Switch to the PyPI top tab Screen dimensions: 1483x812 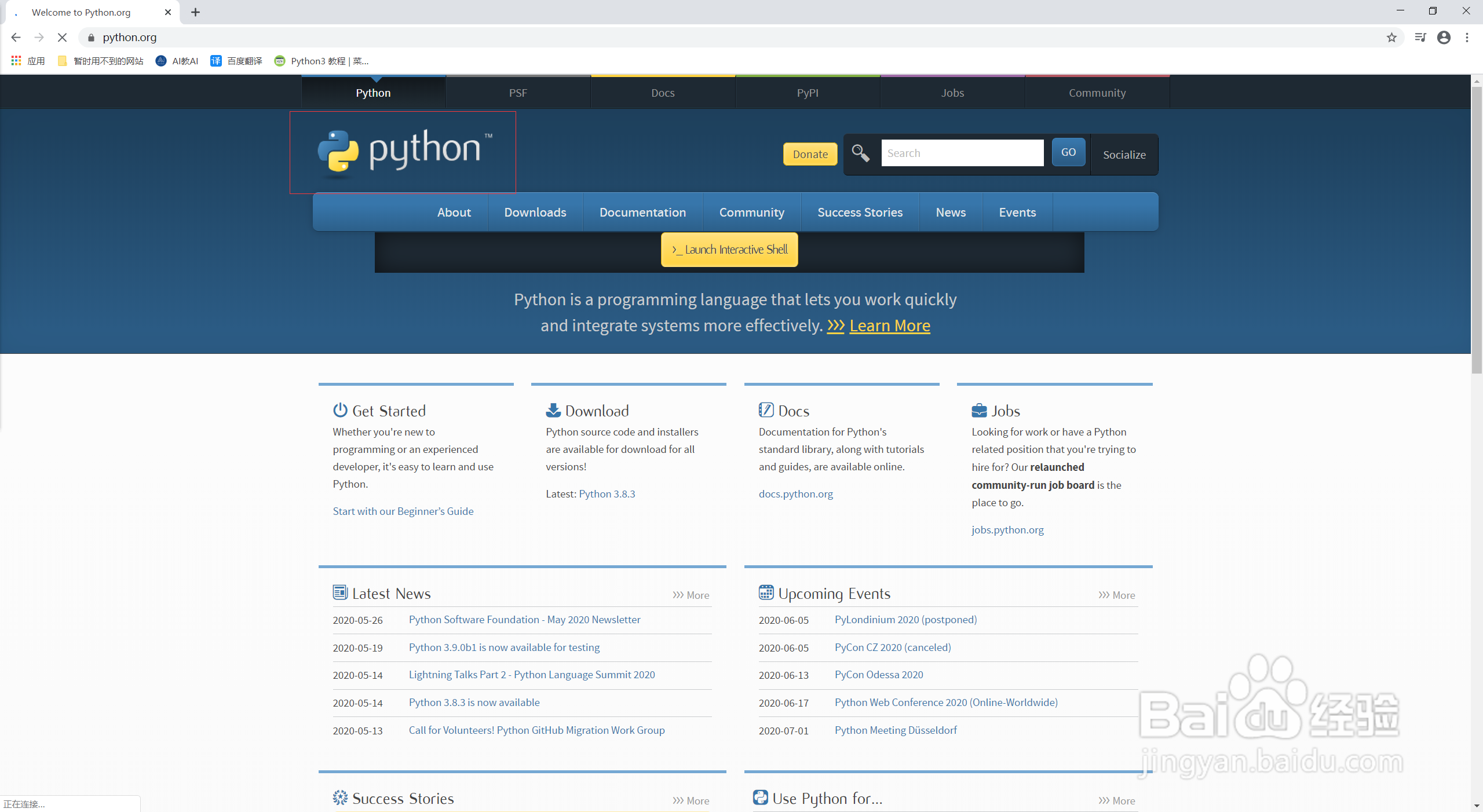coord(808,93)
